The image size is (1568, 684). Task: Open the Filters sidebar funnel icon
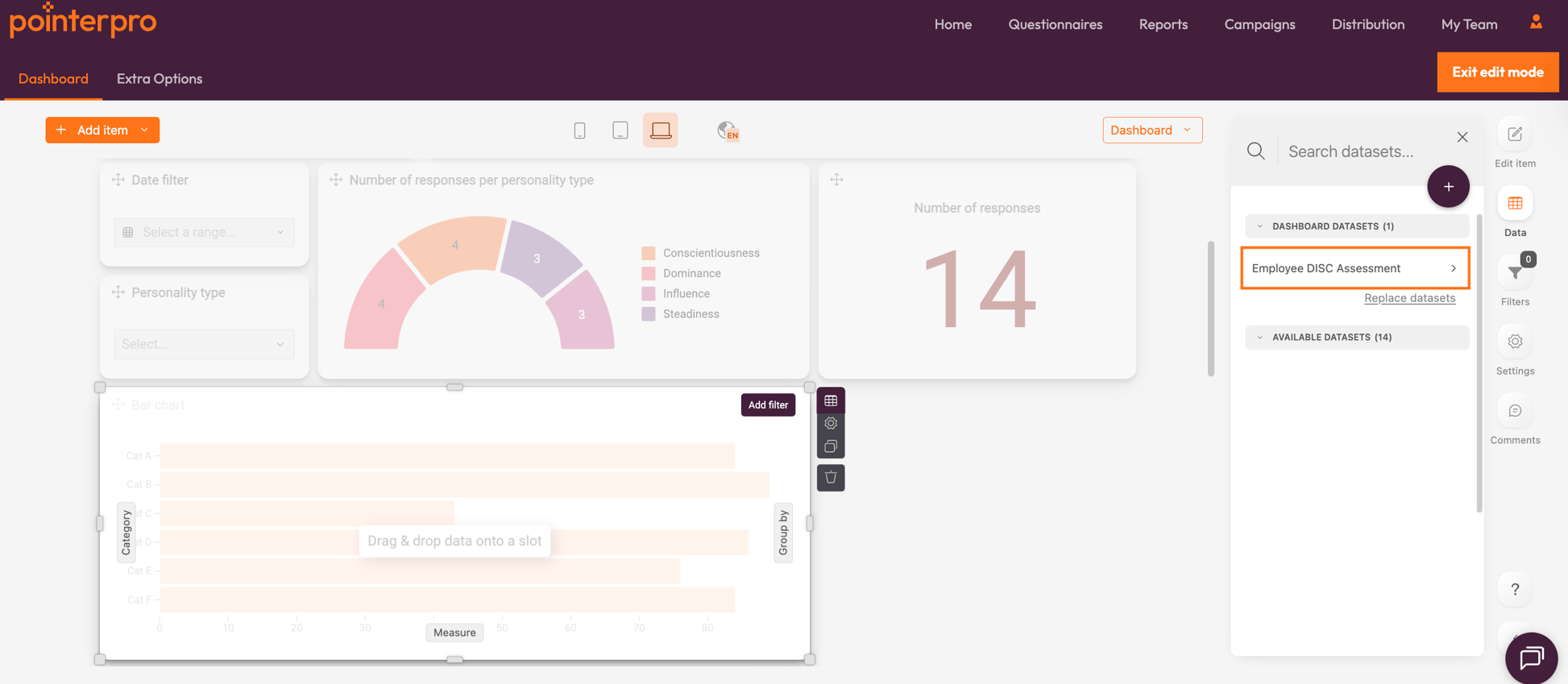(1515, 272)
